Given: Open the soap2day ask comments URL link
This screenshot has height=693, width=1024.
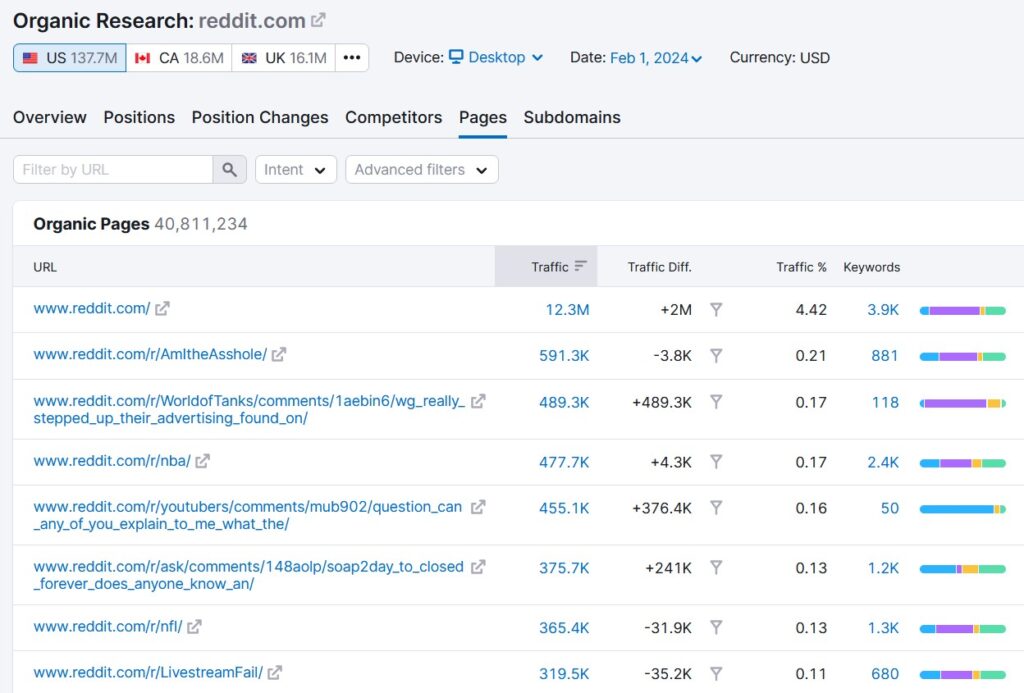Looking at the screenshot, I should click(x=249, y=575).
